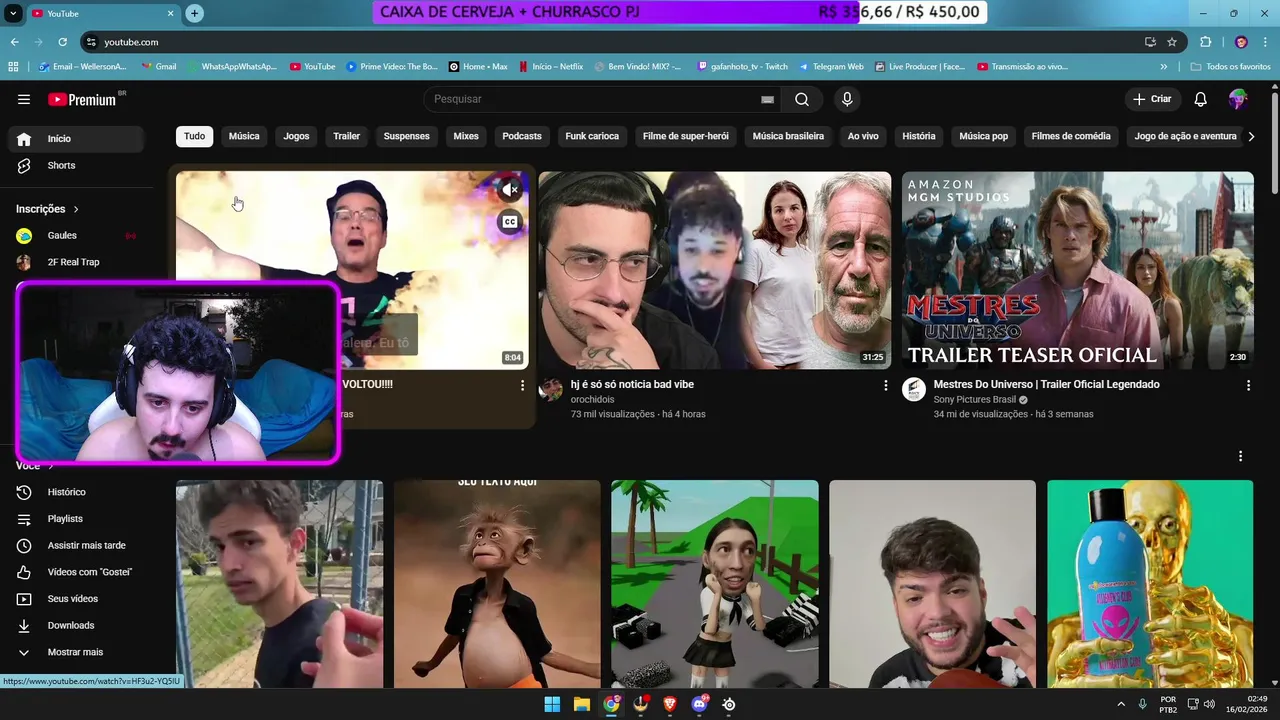Open the Sony Pictures Brasil channel link

click(975, 399)
